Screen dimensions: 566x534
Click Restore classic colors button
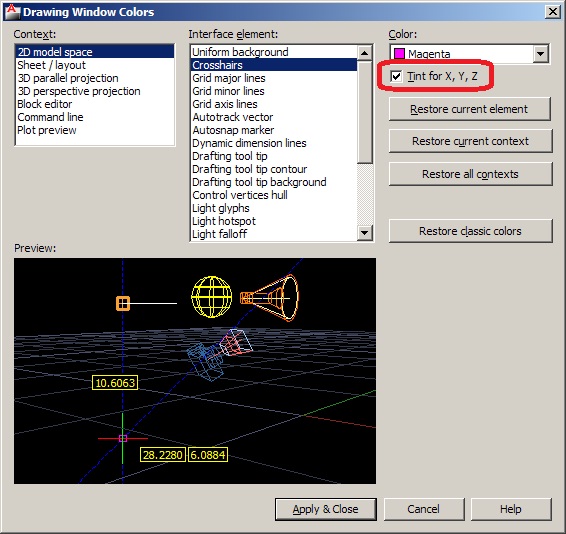coord(470,231)
